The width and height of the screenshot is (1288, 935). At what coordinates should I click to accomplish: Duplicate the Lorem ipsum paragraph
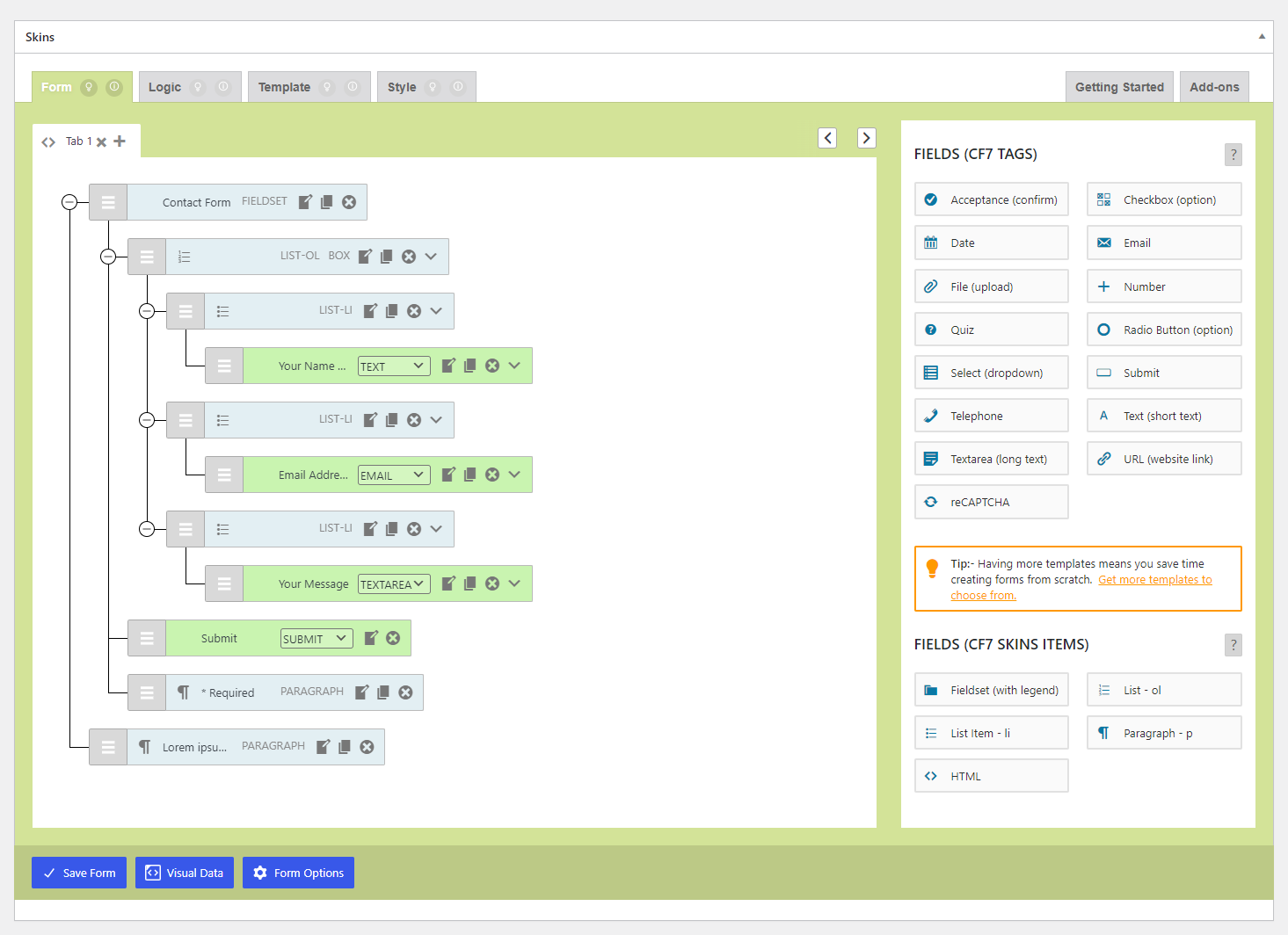click(345, 747)
